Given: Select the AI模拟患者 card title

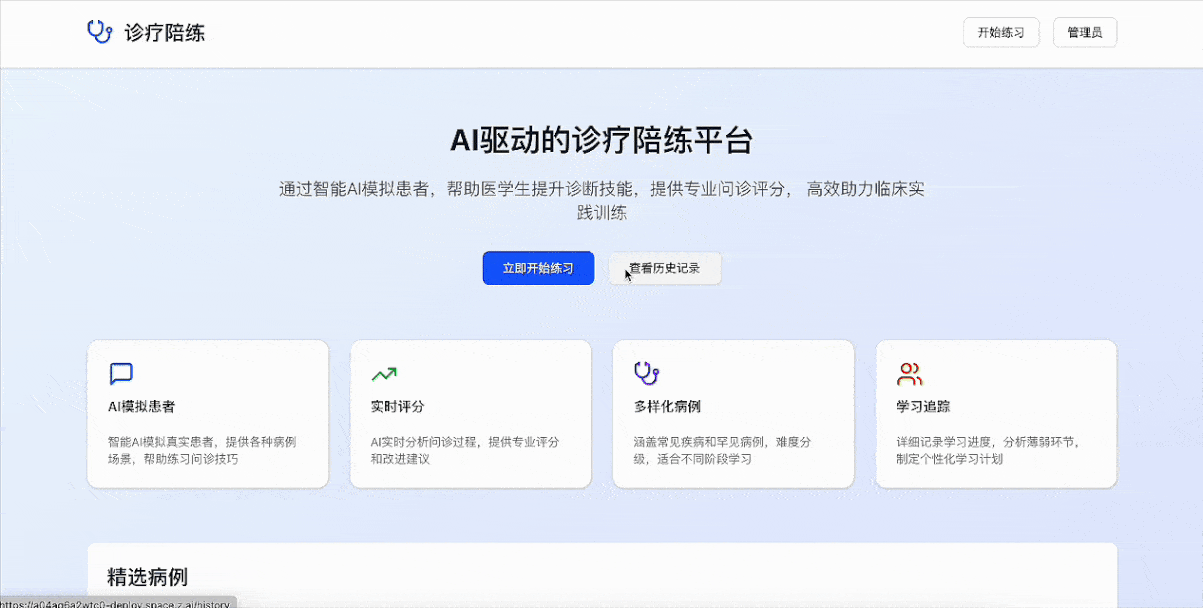Looking at the screenshot, I should [142, 407].
